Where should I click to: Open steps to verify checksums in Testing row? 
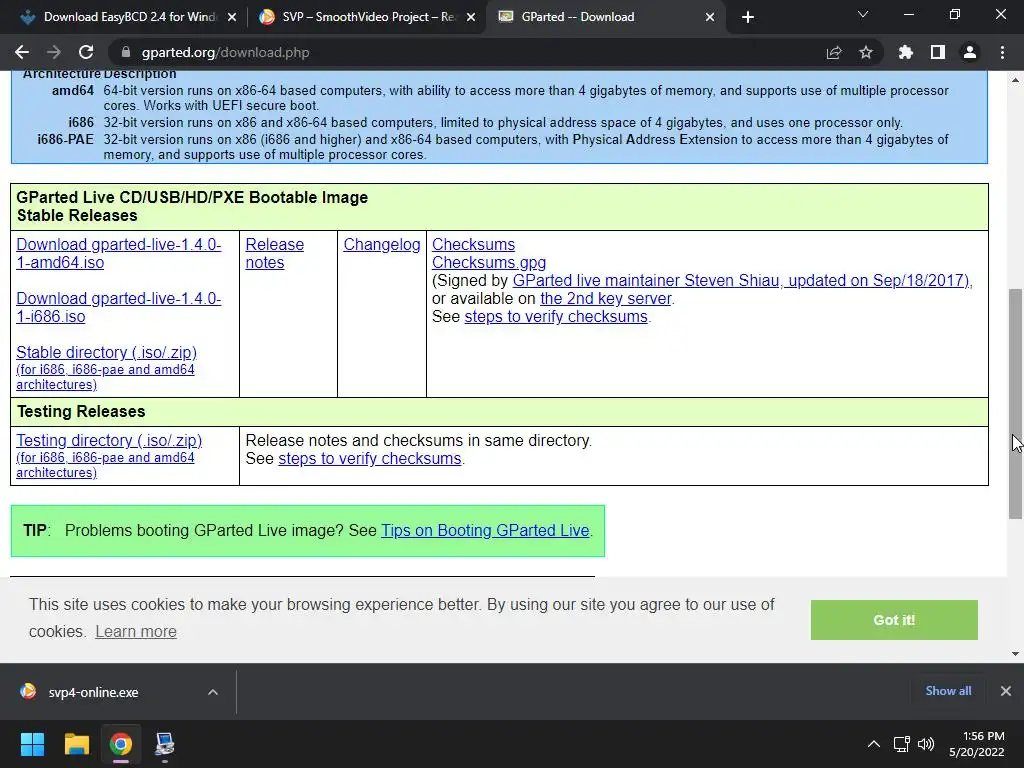click(x=370, y=458)
